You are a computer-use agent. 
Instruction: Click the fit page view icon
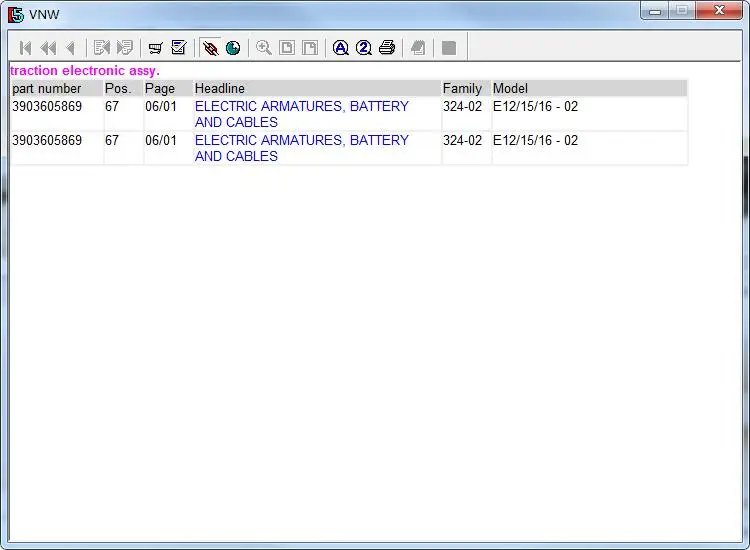tap(287, 48)
